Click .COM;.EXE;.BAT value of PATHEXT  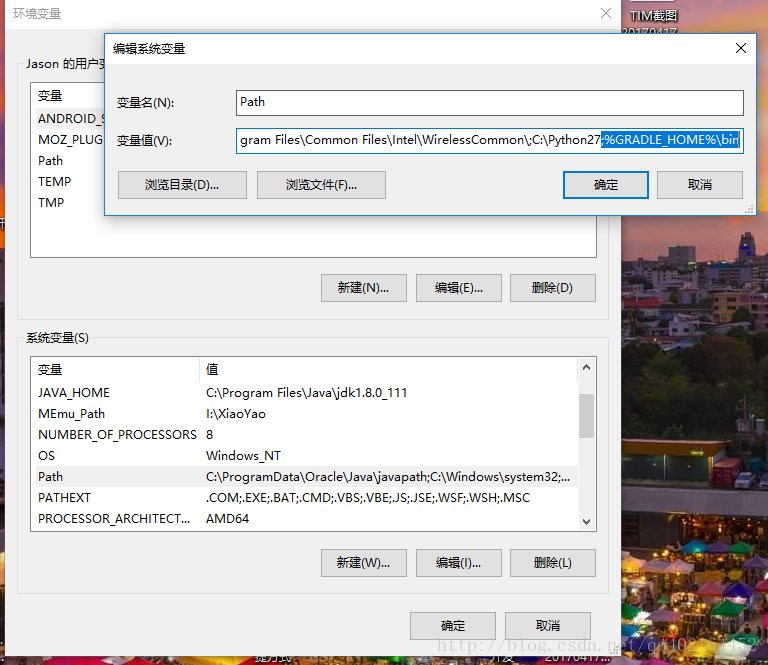(368, 498)
